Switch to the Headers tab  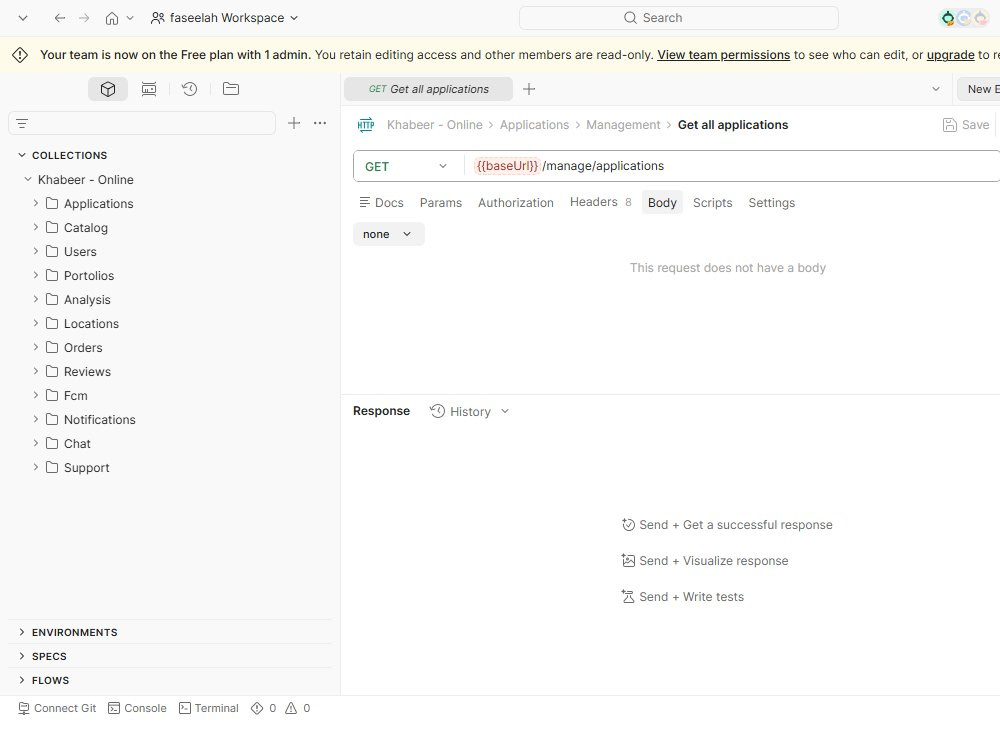coord(600,202)
